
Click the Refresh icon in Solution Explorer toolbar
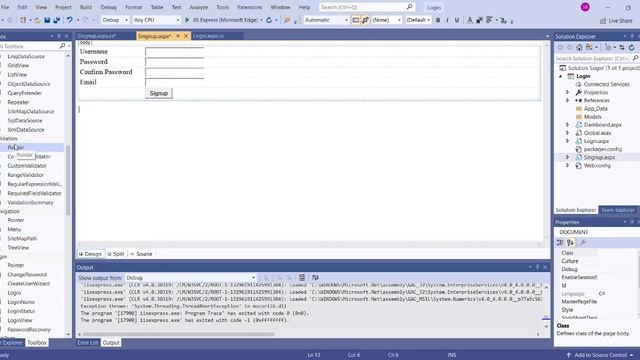631,47
